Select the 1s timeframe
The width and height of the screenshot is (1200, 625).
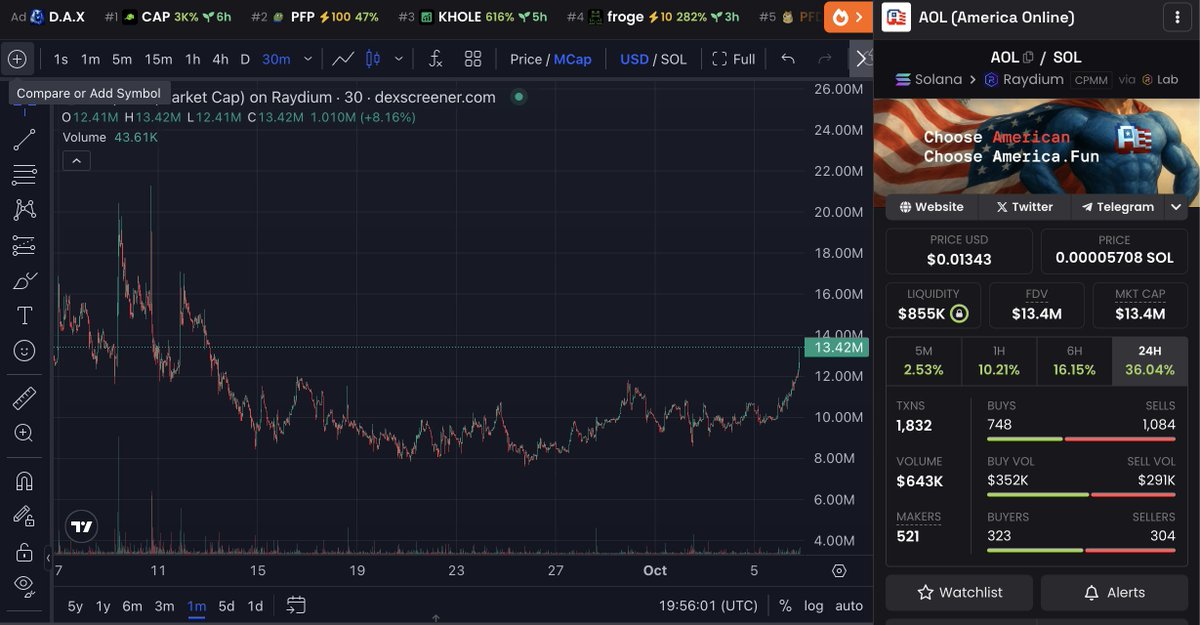click(x=60, y=59)
